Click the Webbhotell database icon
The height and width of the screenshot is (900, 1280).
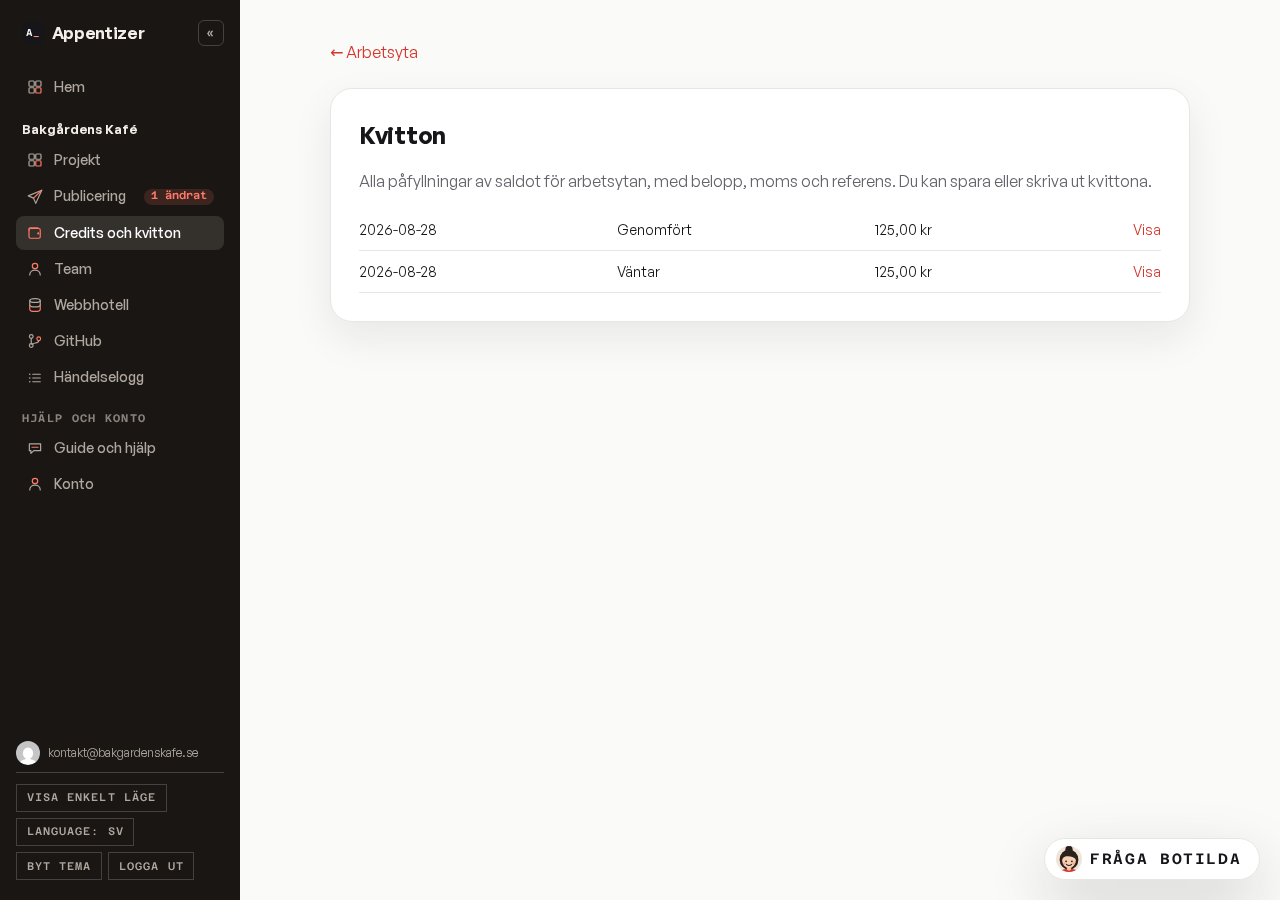(35, 305)
